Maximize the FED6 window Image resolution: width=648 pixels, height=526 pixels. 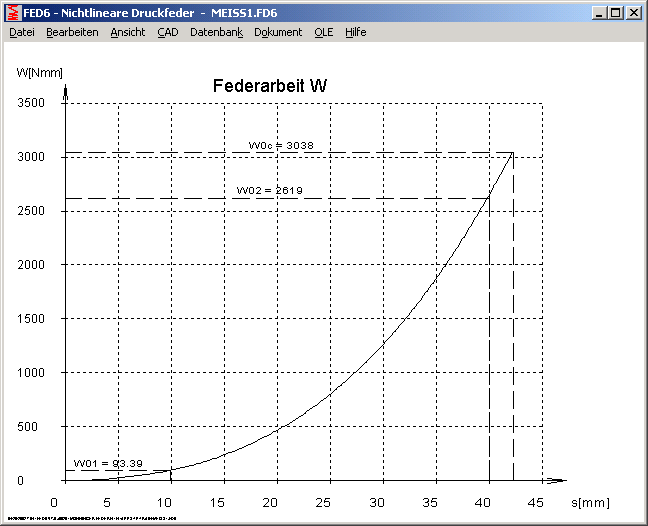point(616,13)
